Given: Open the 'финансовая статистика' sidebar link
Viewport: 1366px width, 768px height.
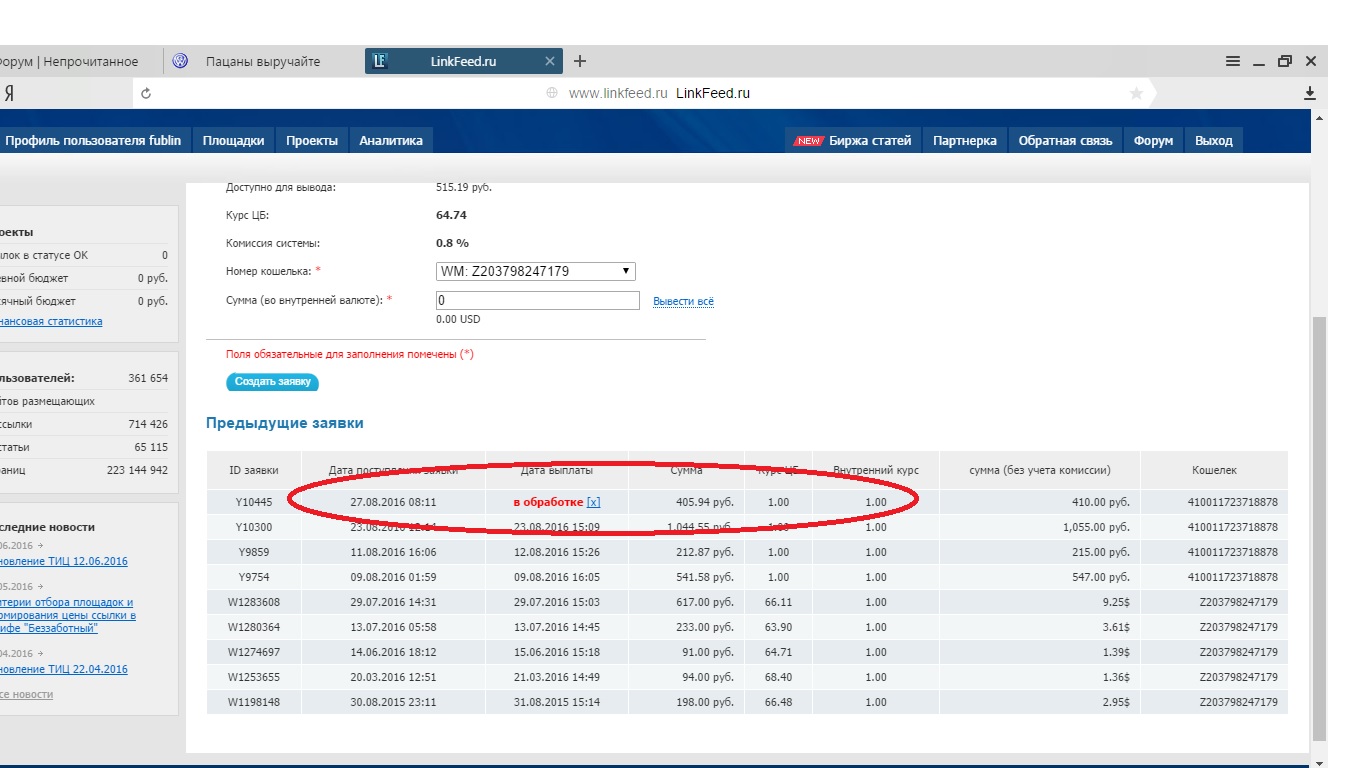Looking at the screenshot, I should pyautogui.click(x=51, y=321).
